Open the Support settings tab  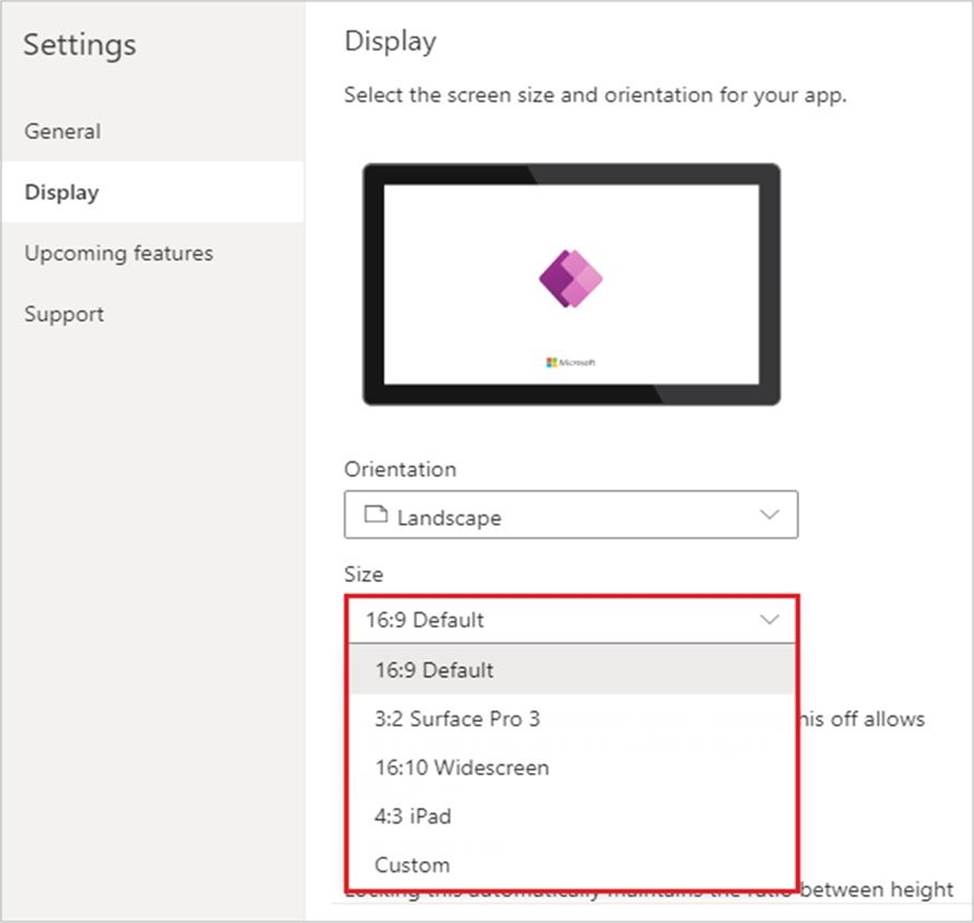pos(64,314)
